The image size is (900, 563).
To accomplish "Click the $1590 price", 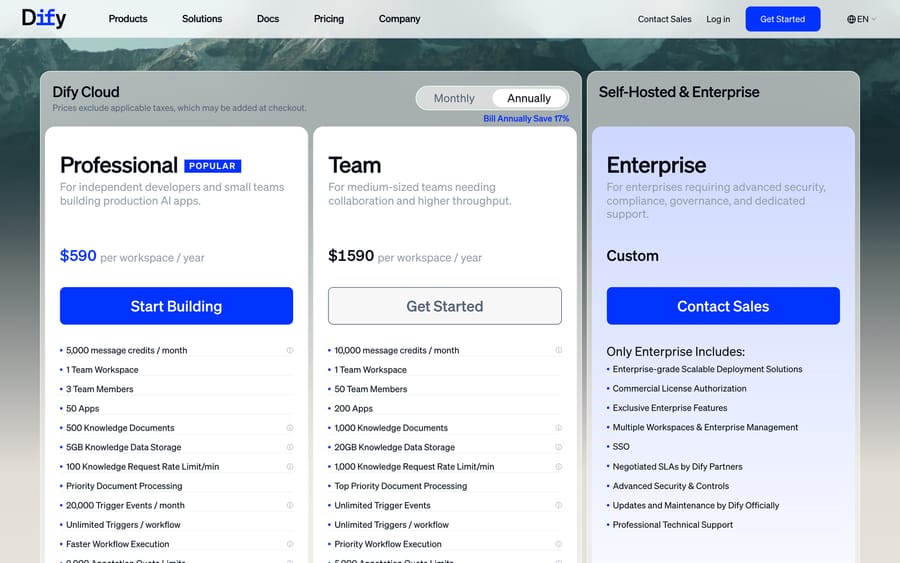I will [x=351, y=255].
